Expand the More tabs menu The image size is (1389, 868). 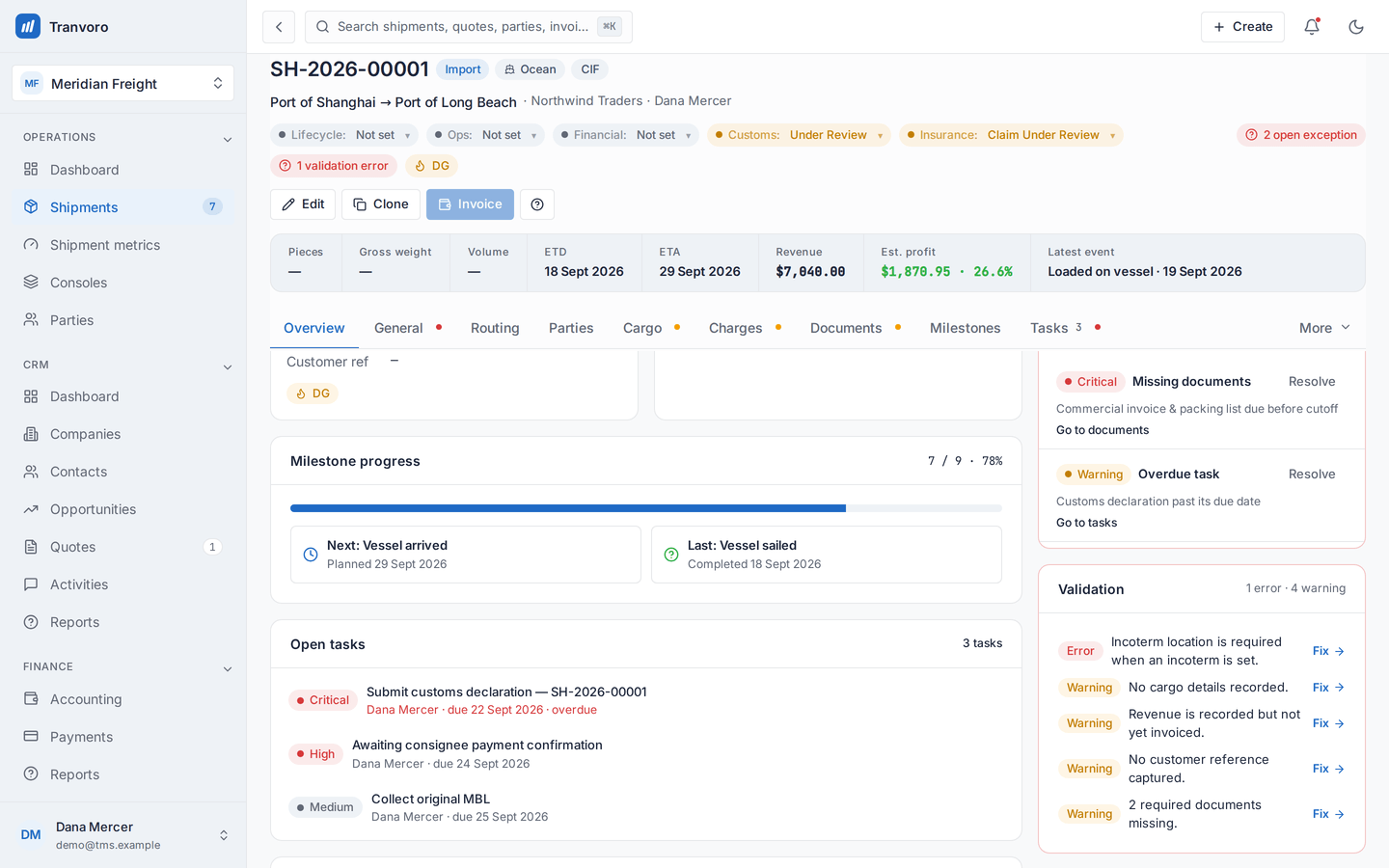(x=1324, y=328)
